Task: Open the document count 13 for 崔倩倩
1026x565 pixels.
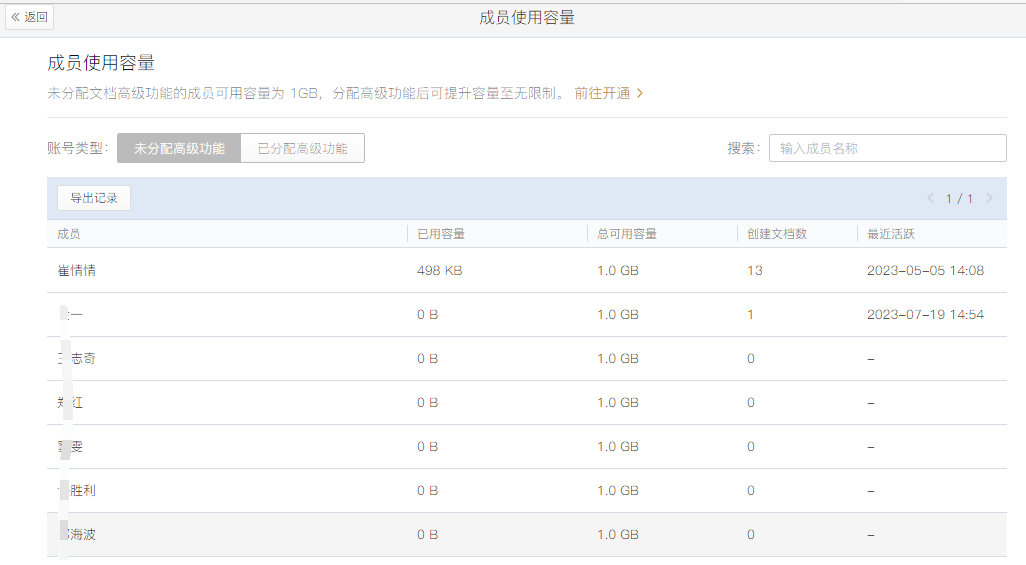Action: [754, 271]
